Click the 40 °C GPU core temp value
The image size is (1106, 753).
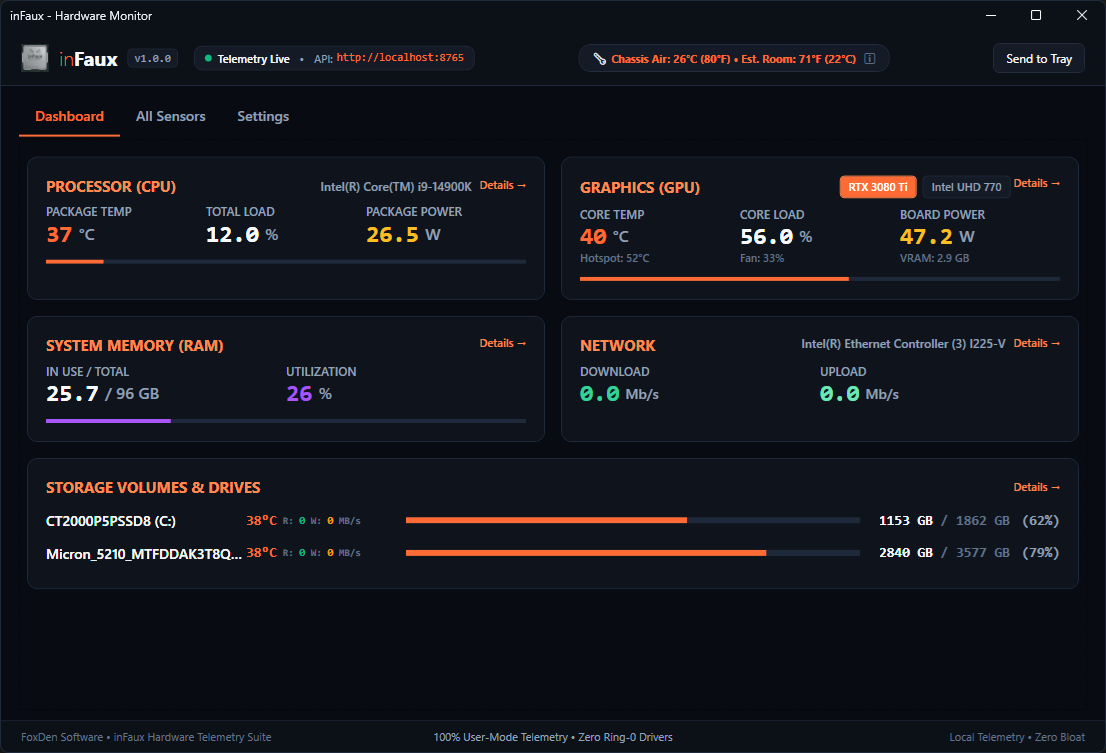coord(604,237)
